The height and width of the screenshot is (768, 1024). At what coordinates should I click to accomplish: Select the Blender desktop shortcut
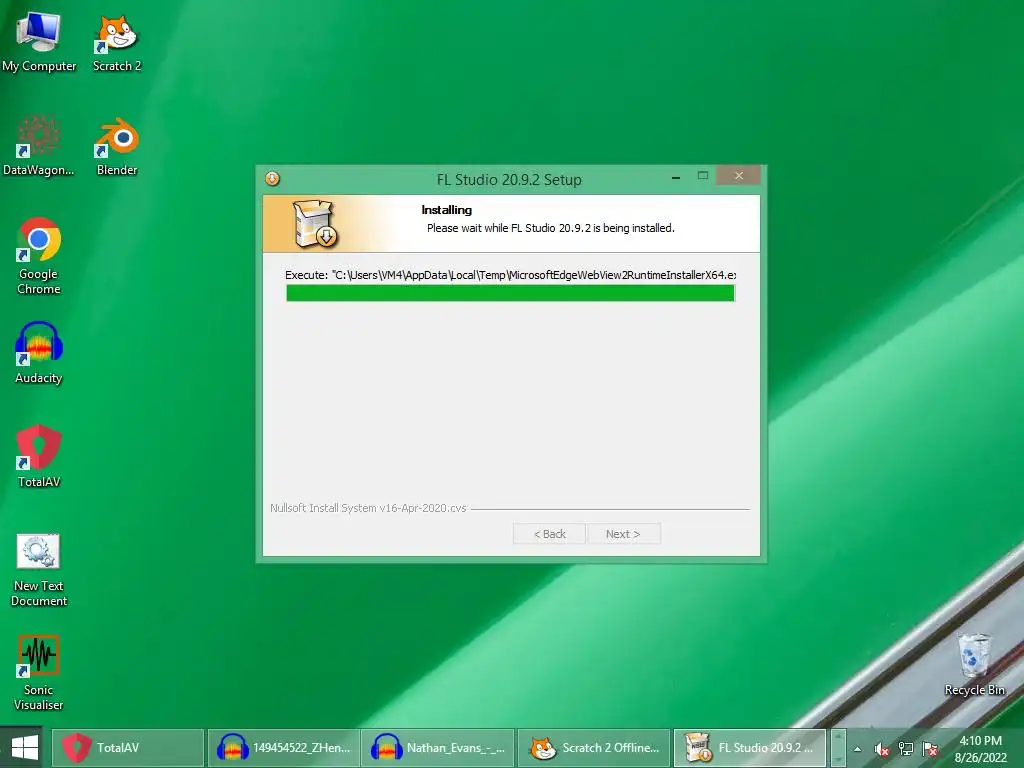117,146
